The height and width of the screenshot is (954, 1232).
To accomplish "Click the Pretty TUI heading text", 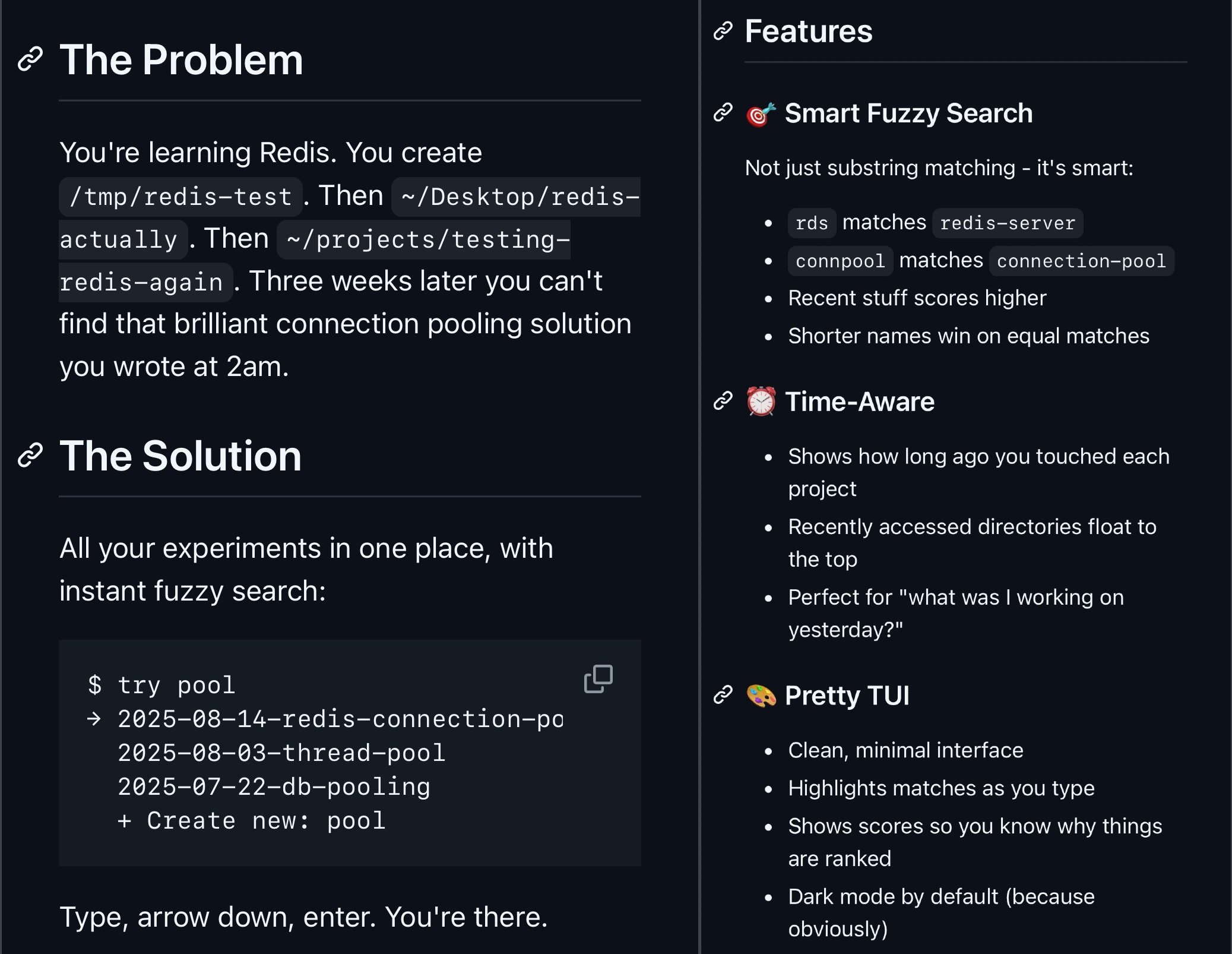I will (x=847, y=696).
